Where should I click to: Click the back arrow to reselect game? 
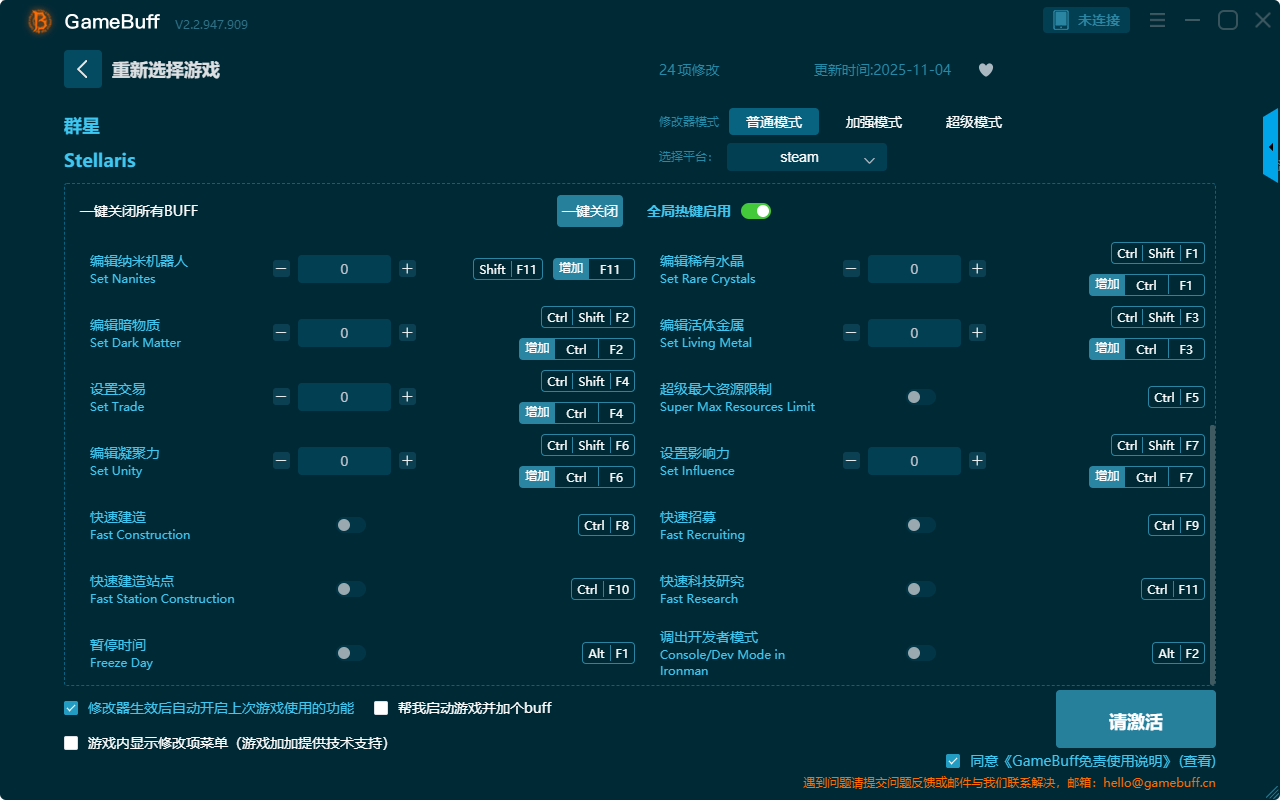pyautogui.click(x=83, y=69)
